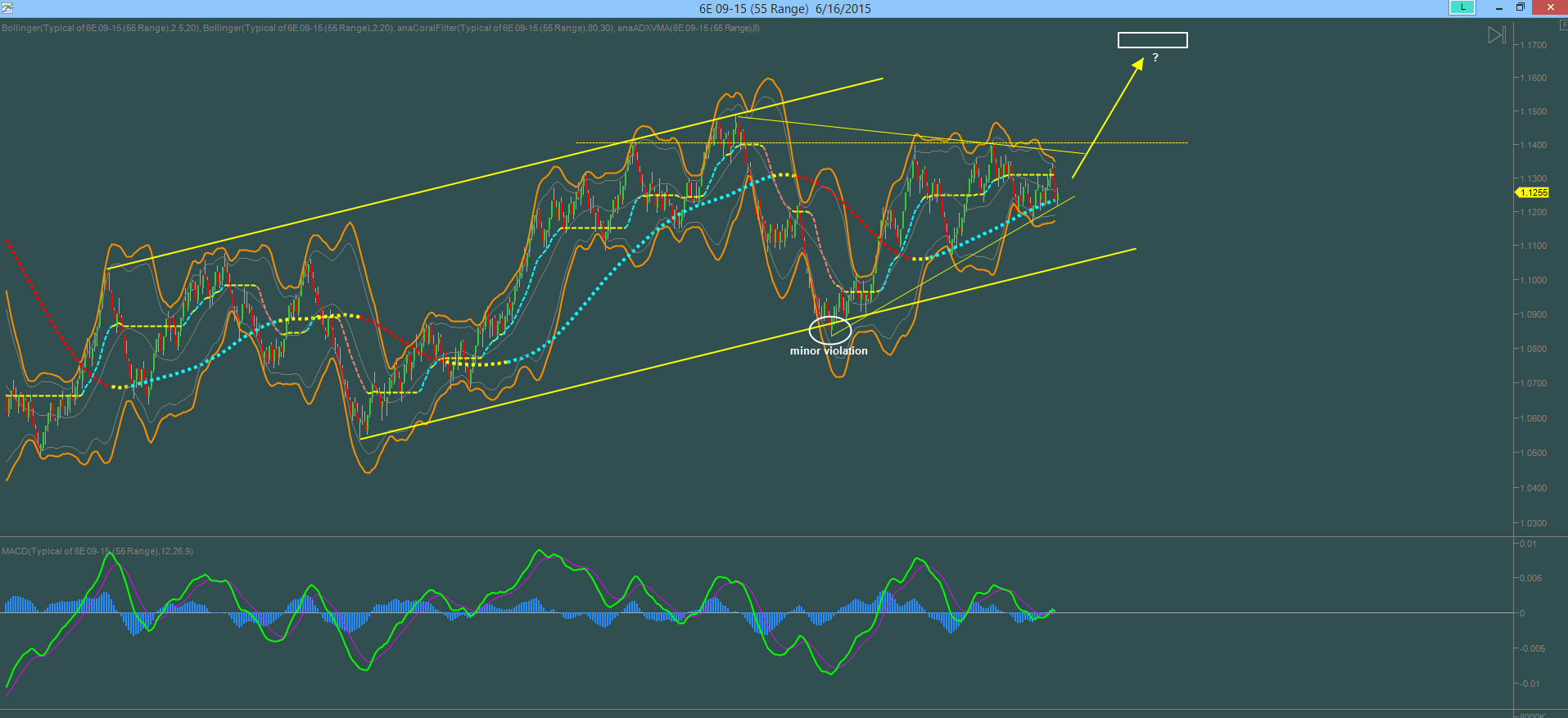The image size is (1568, 718).
Task: Click the 1.1700 price axis label
Action: coord(1533,45)
